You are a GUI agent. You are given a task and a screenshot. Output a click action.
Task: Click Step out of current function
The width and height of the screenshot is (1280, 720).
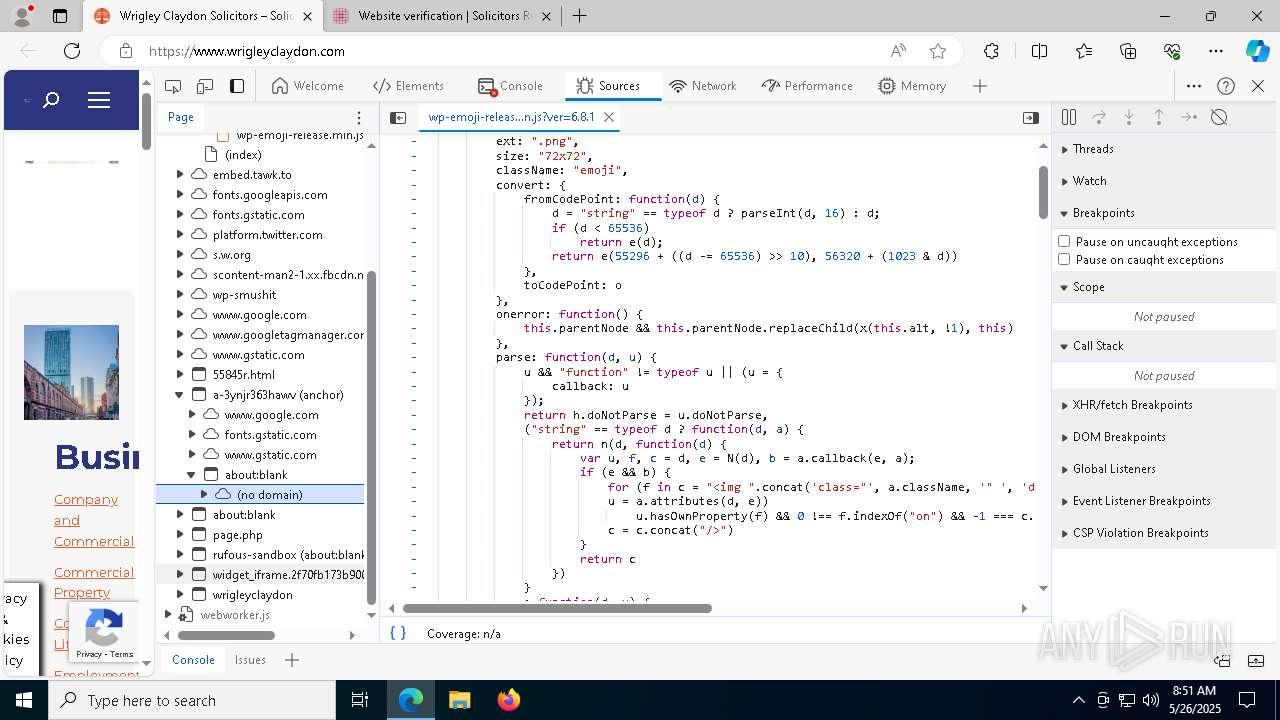pos(1159,117)
